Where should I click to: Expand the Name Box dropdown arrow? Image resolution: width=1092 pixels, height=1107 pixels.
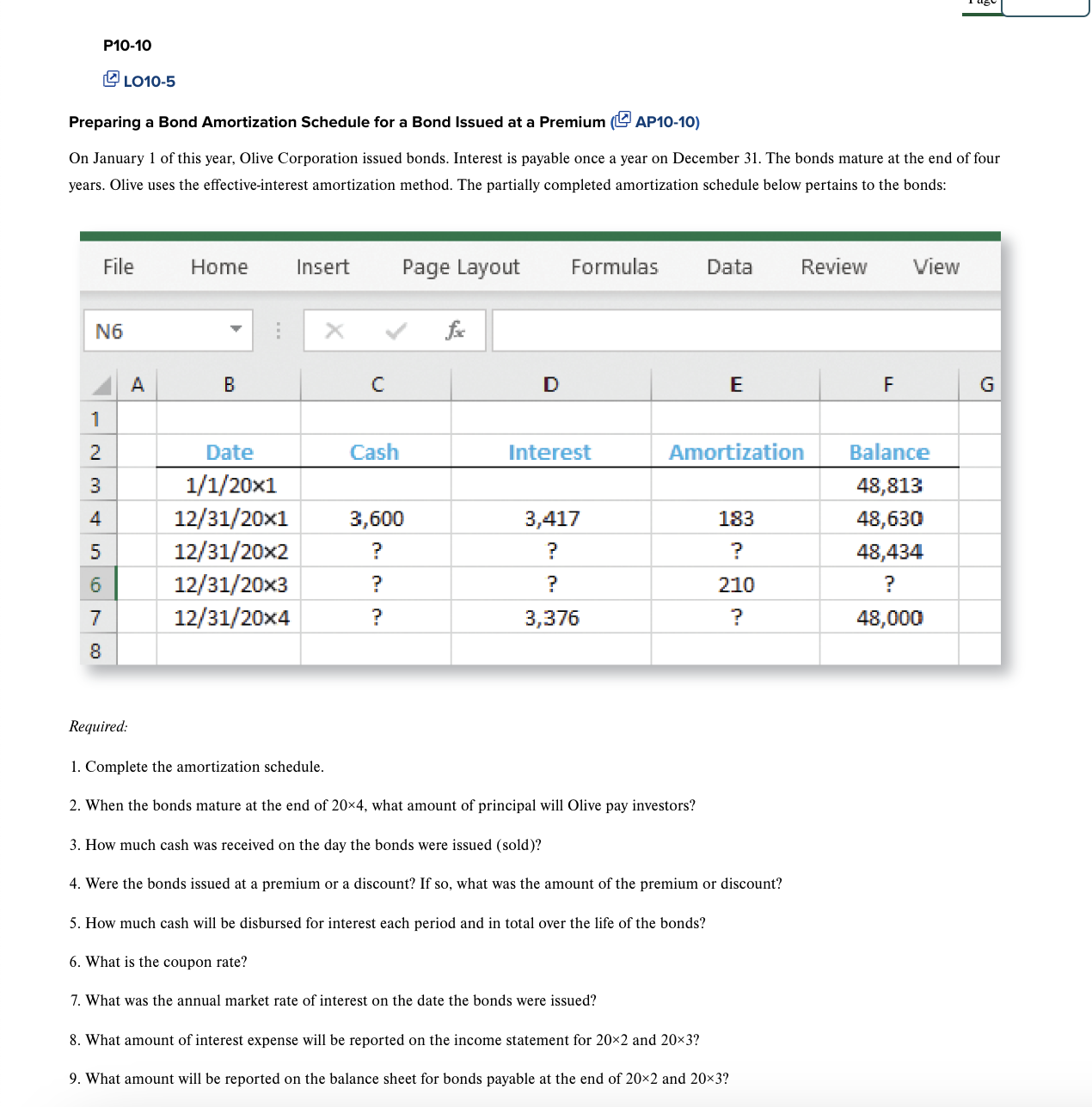tap(236, 330)
